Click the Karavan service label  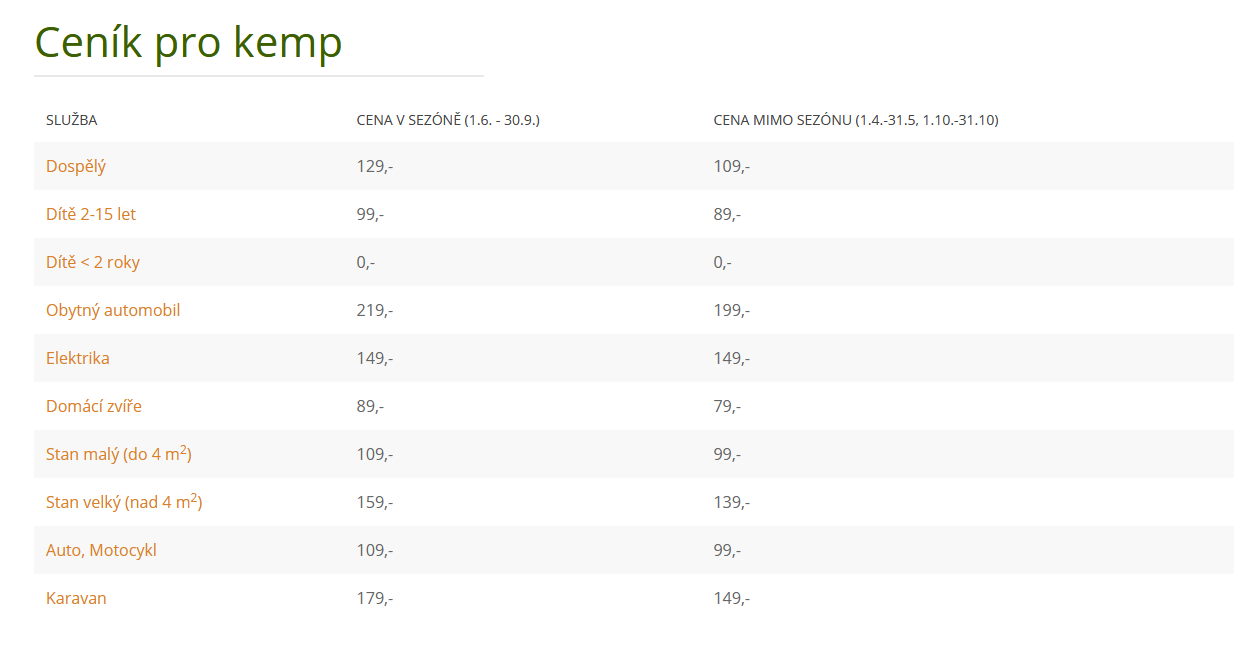point(76,598)
